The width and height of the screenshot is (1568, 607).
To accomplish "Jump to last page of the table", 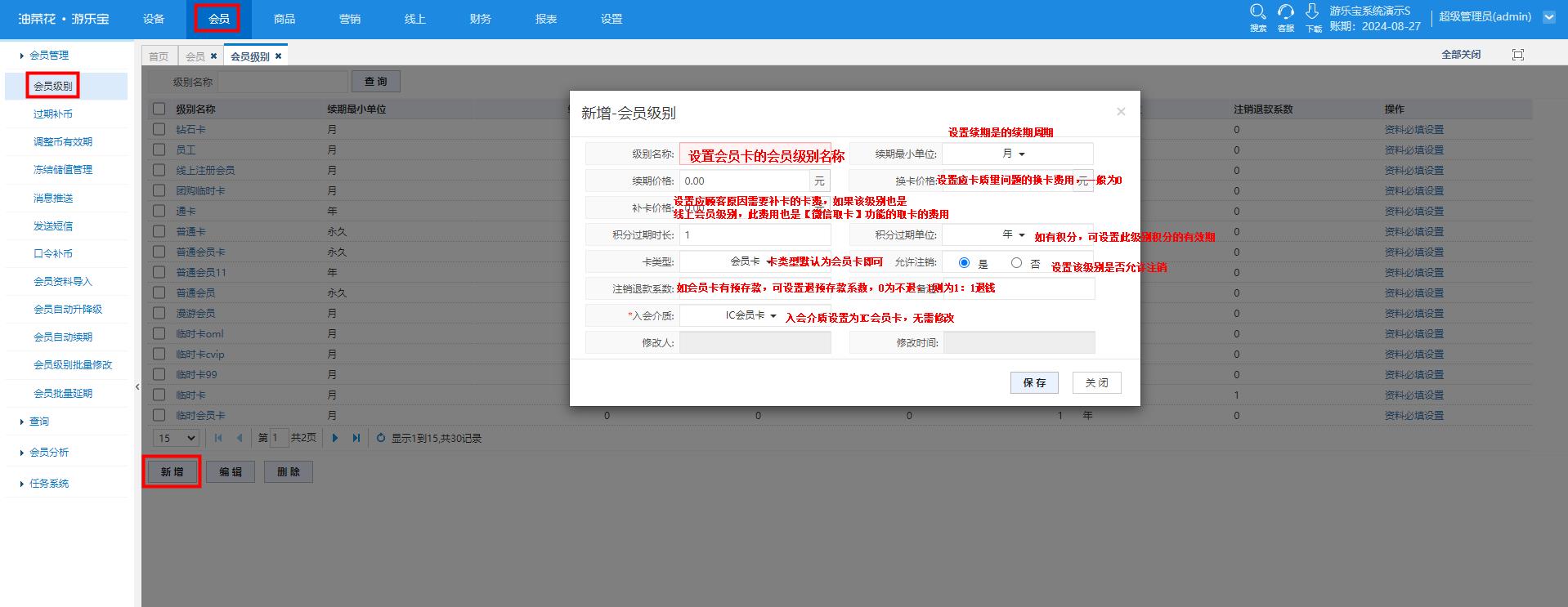I will point(356,438).
